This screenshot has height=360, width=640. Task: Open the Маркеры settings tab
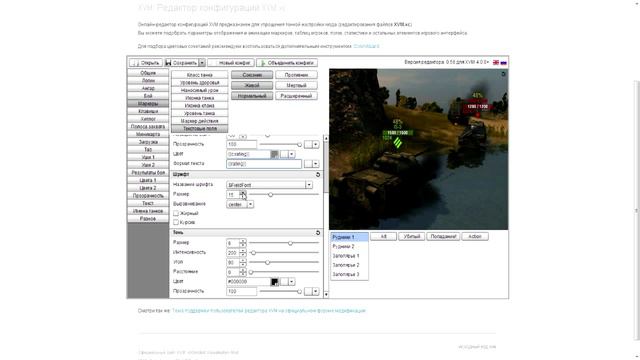[148, 104]
